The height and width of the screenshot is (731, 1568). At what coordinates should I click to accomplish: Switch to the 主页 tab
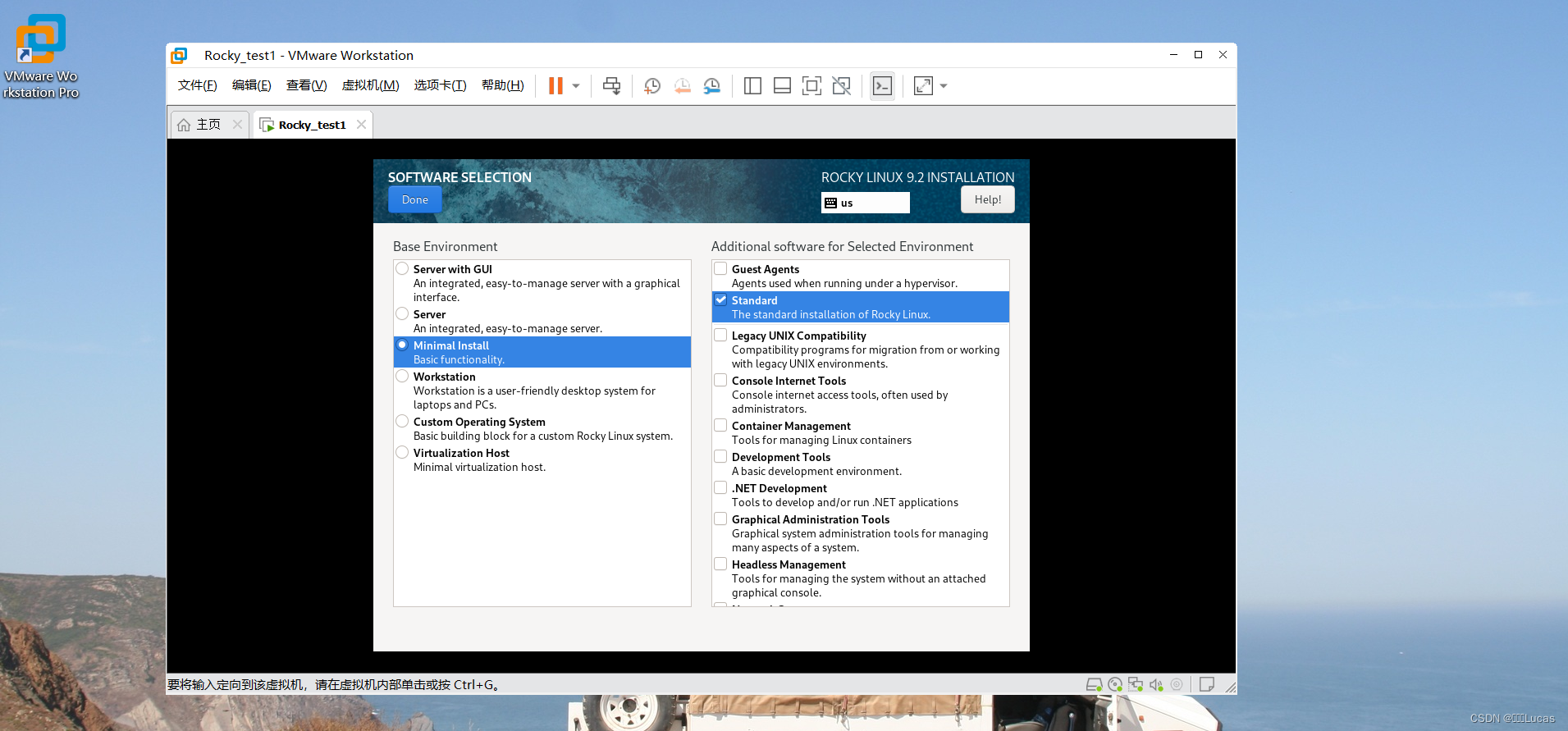pyautogui.click(x=209, y=125)
